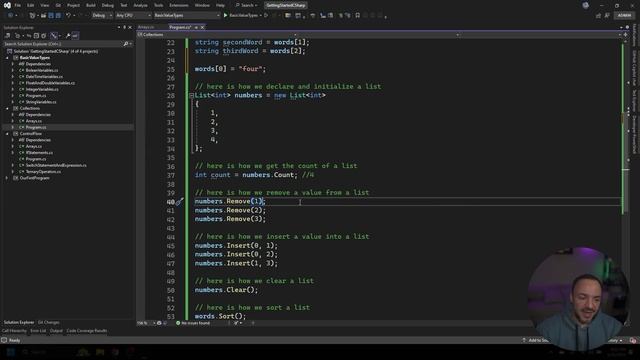Expand the OurFirstProgram project node
The image size is (640, 360).
pos(7,178)
